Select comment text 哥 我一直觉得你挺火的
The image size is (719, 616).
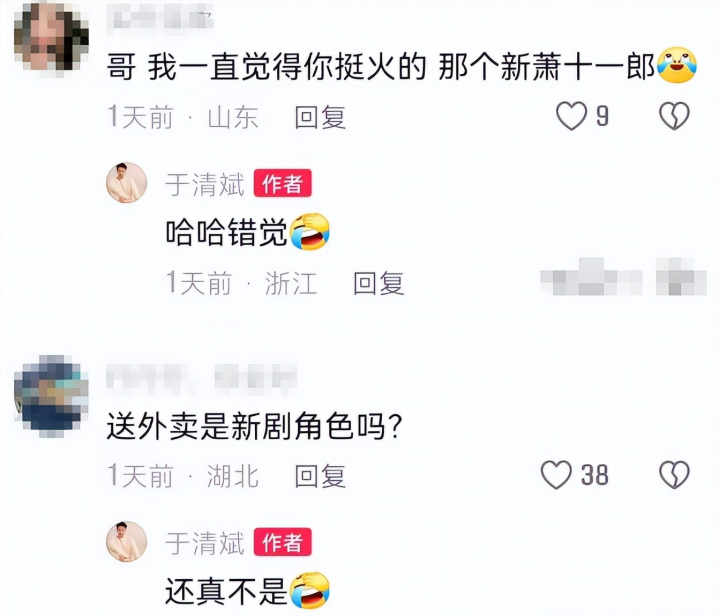click(x=266, y=67)
